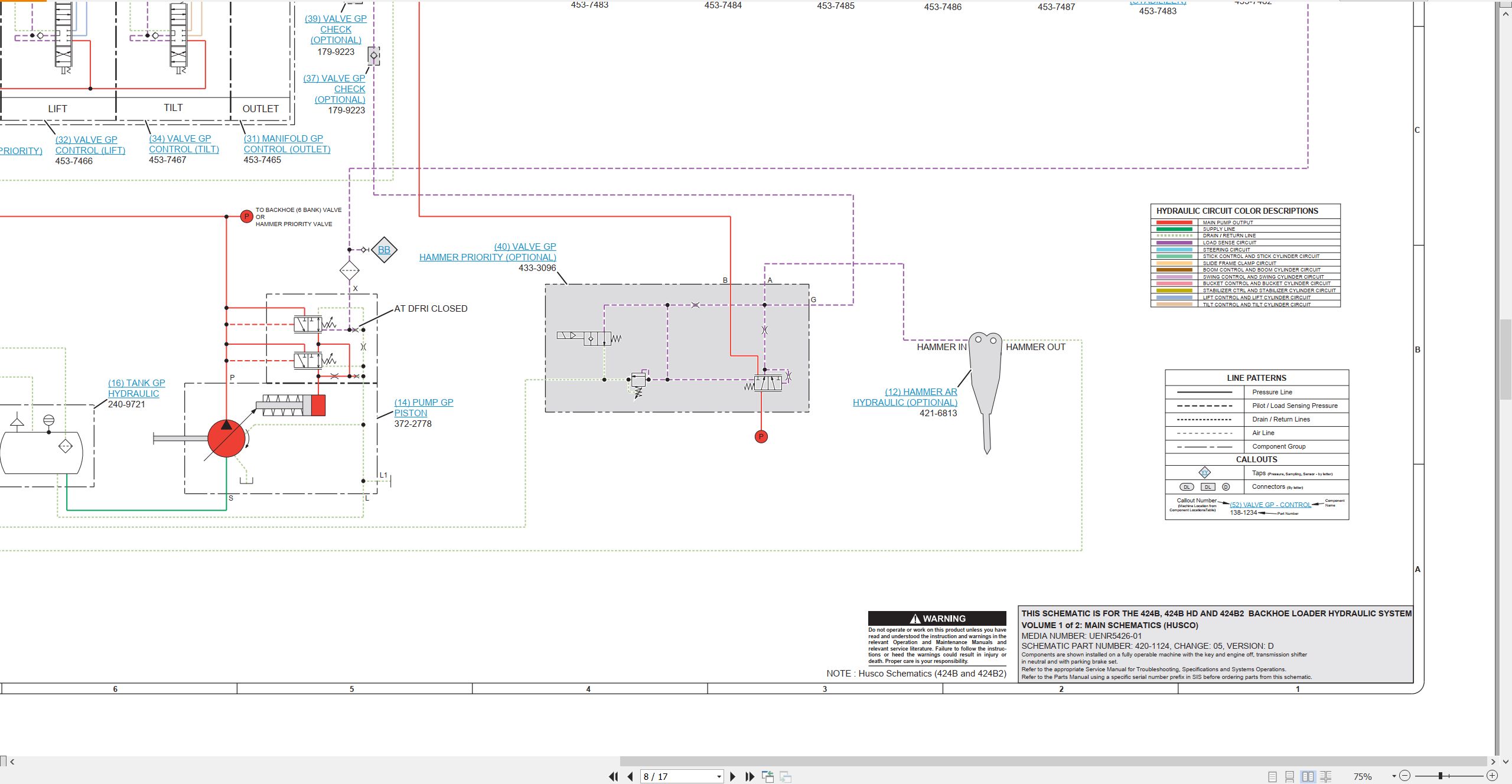Screen dimensions: 1512x784
Task: Click the hydraulic hammer symbol
Action: tap(986, 393)
